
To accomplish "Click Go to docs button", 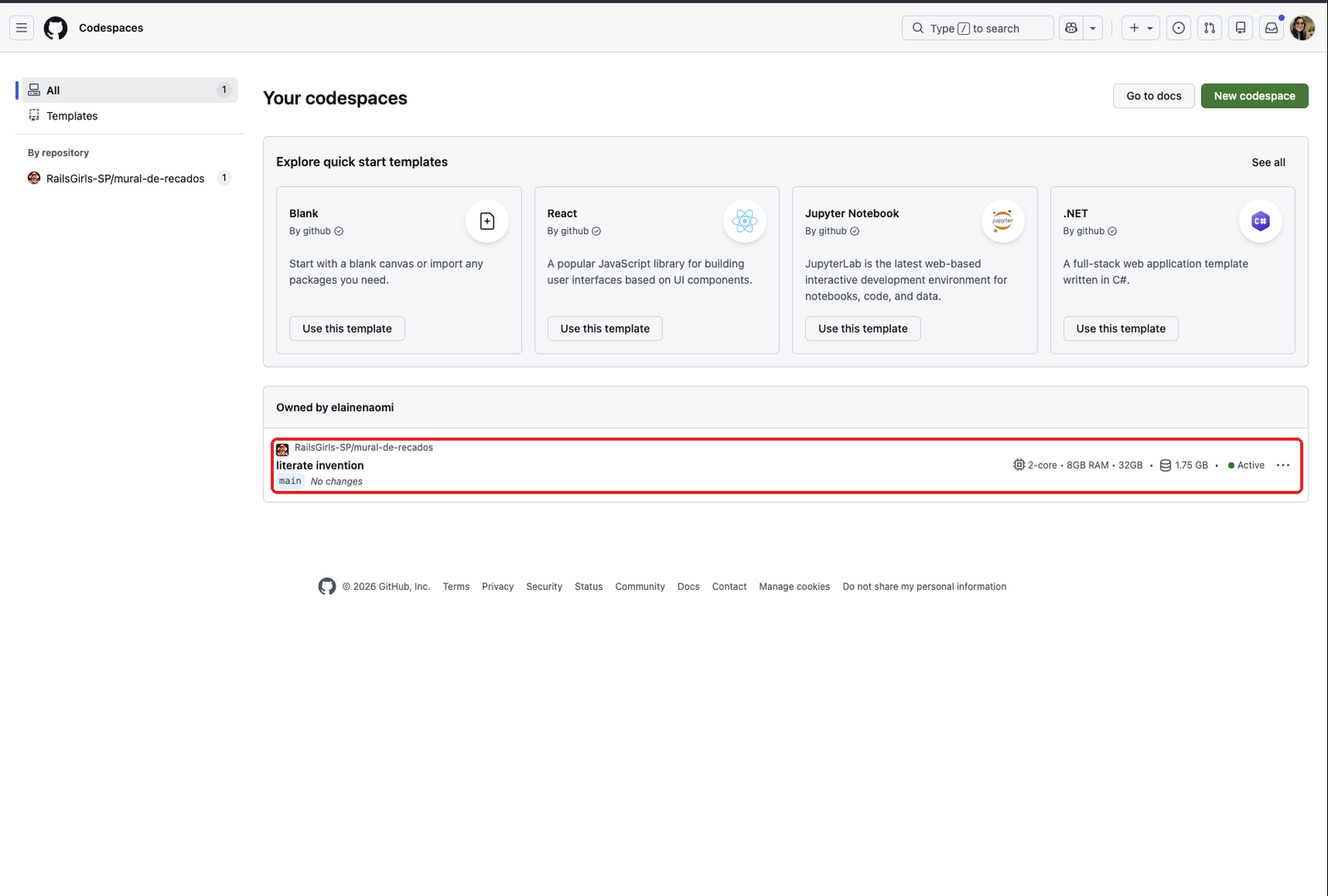I will 1154,96.
